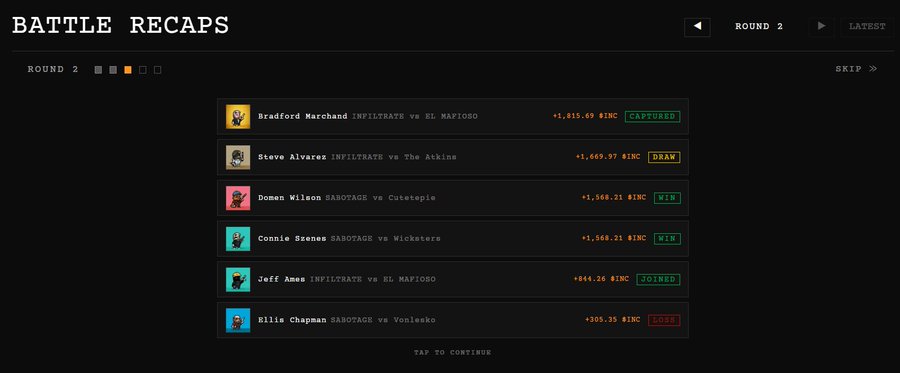900x373 pixels.
Task: Click 'SABOTAGE vs Wicksters' text
Action: tap(386, 239)
